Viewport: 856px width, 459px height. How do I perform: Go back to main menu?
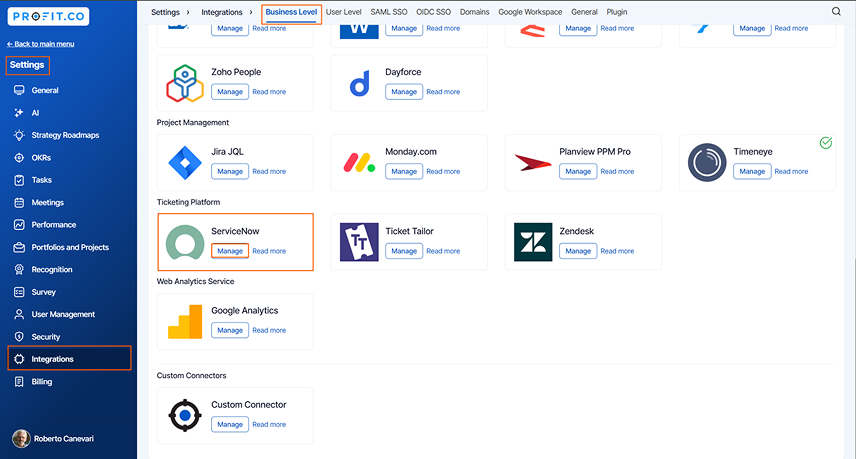point(40,44)
